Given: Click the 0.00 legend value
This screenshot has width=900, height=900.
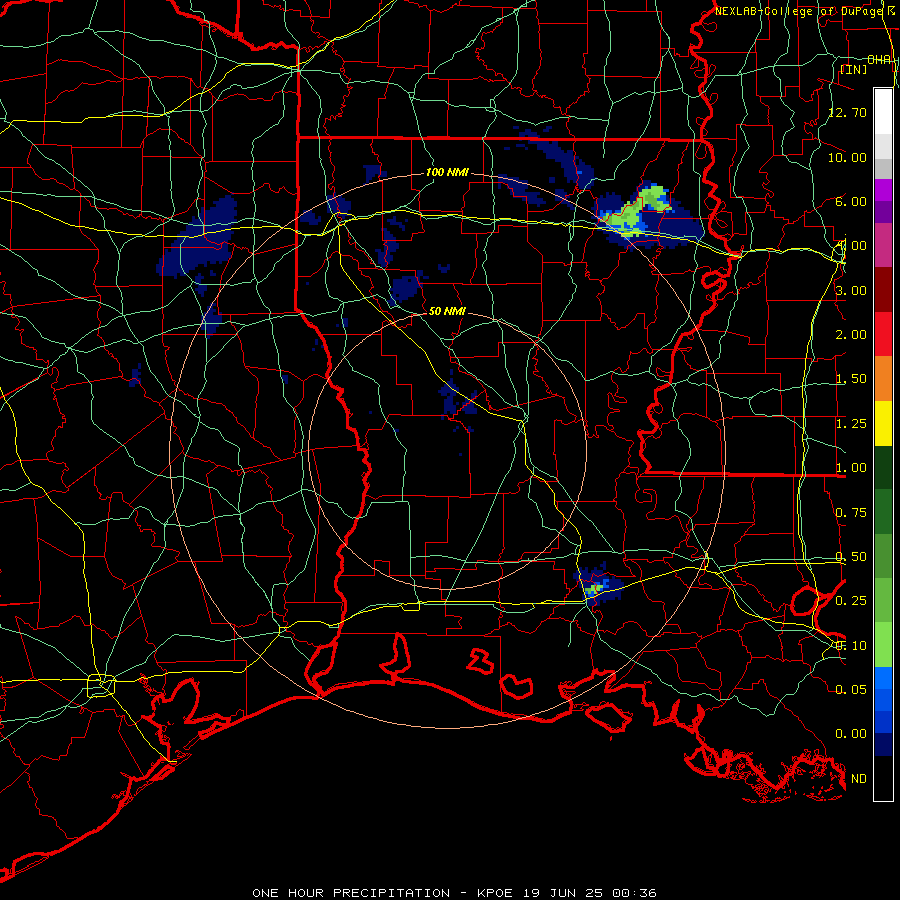Looking at the screenshot, I should [x=851, y=734].
